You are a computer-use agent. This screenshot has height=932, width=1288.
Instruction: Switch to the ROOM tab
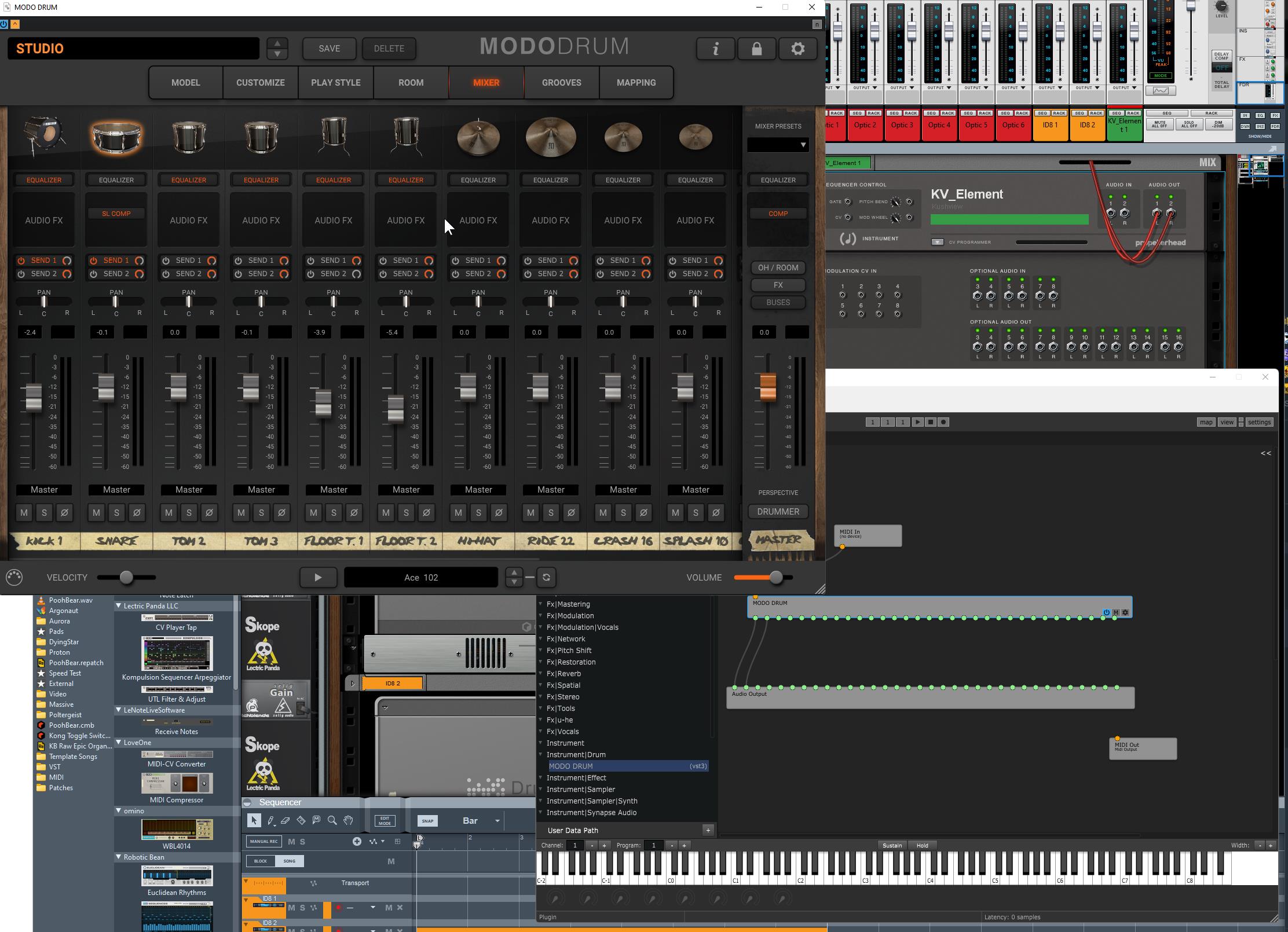coord(411,83)
